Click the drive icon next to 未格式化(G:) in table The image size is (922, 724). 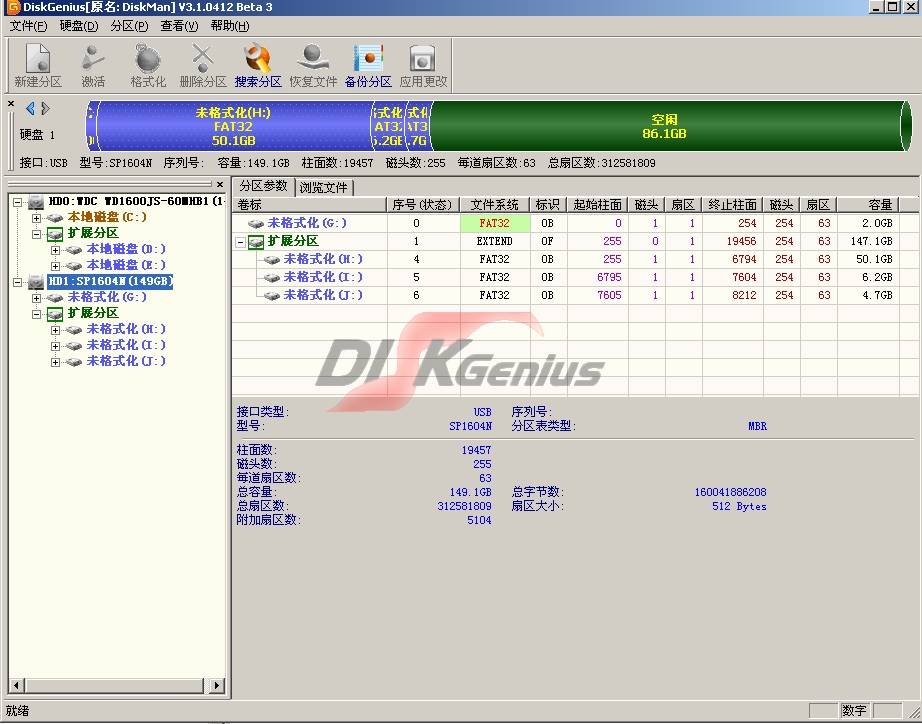point(255,223)
